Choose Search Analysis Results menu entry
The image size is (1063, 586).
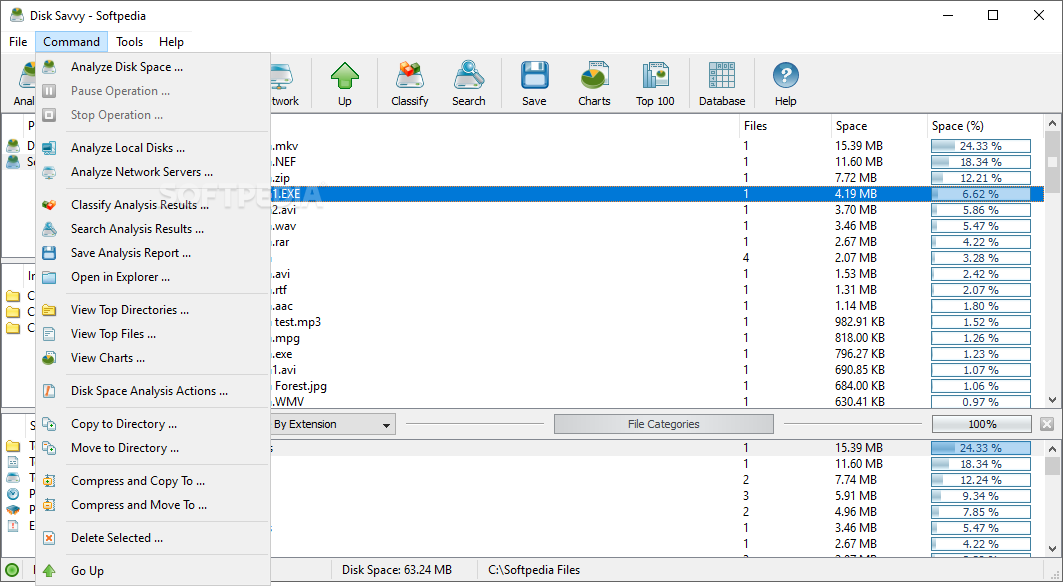[x=153, y=229]
